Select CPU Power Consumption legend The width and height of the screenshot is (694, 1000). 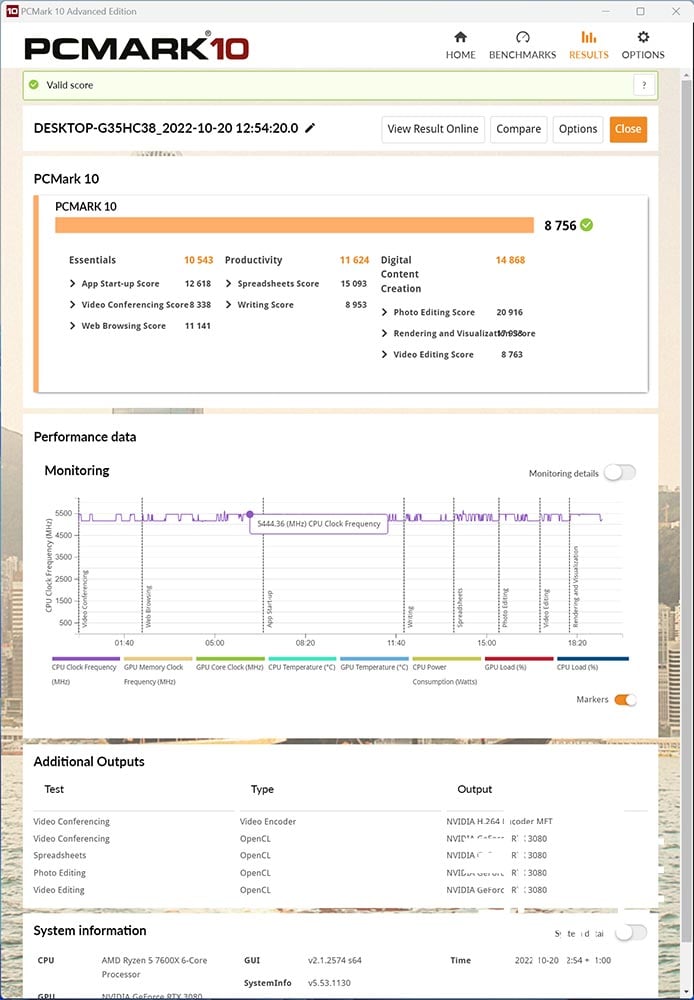(447, 670)
